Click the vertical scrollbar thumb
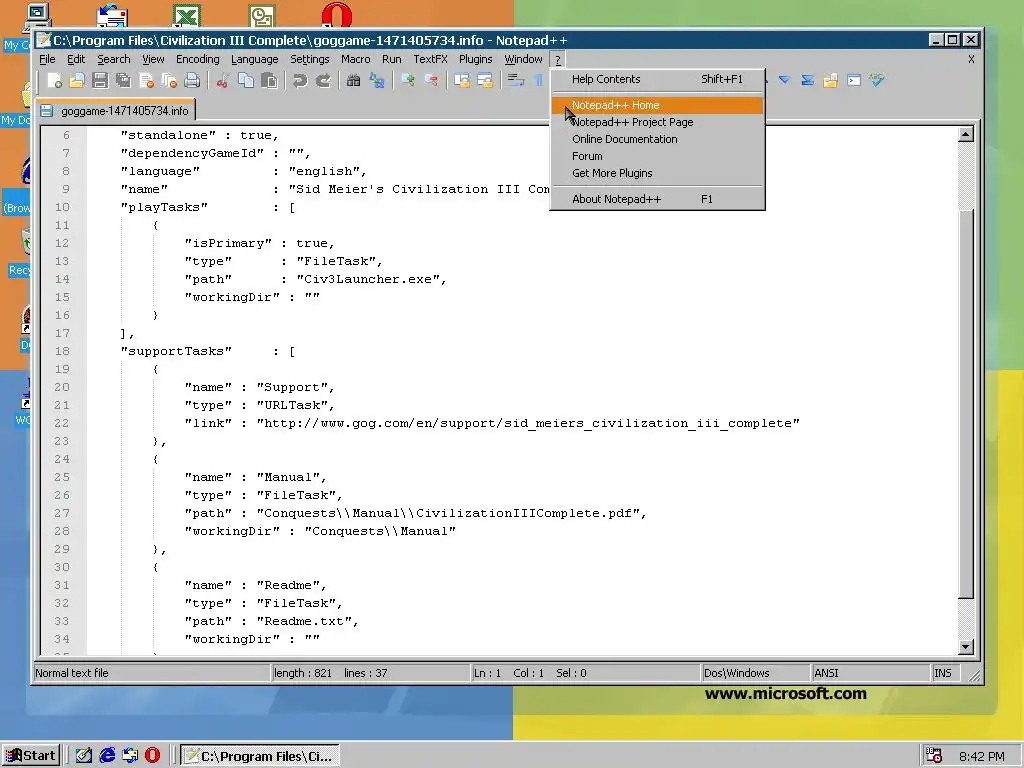The height and width of the screenshot is (768, 1024). tap(966, 402)
